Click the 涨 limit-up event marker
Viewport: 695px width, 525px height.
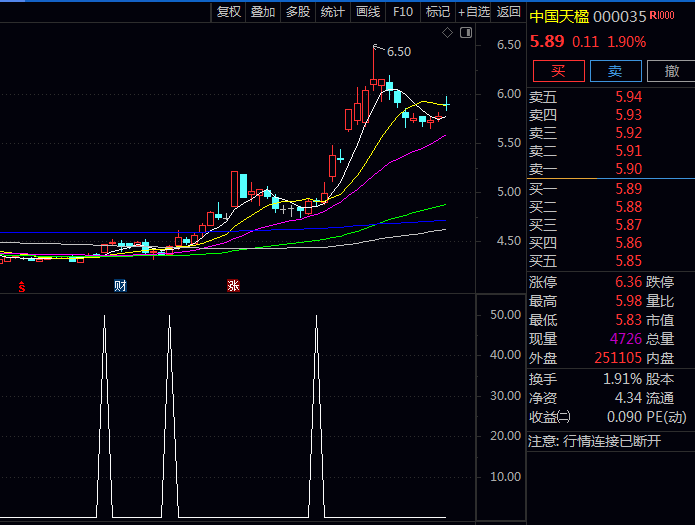pyautogui.click(x=233, y=287)
